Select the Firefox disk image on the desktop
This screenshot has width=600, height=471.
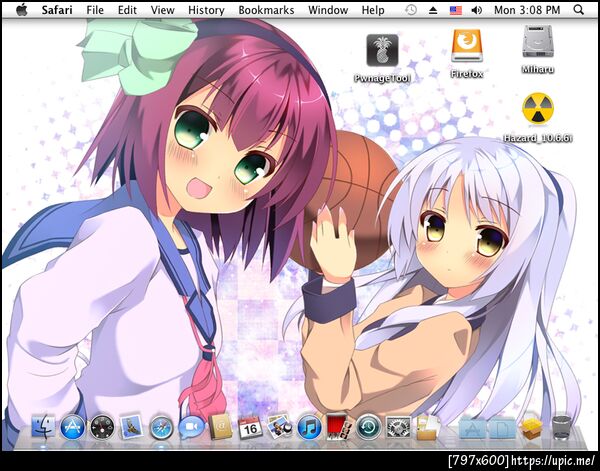click(467, 46)
